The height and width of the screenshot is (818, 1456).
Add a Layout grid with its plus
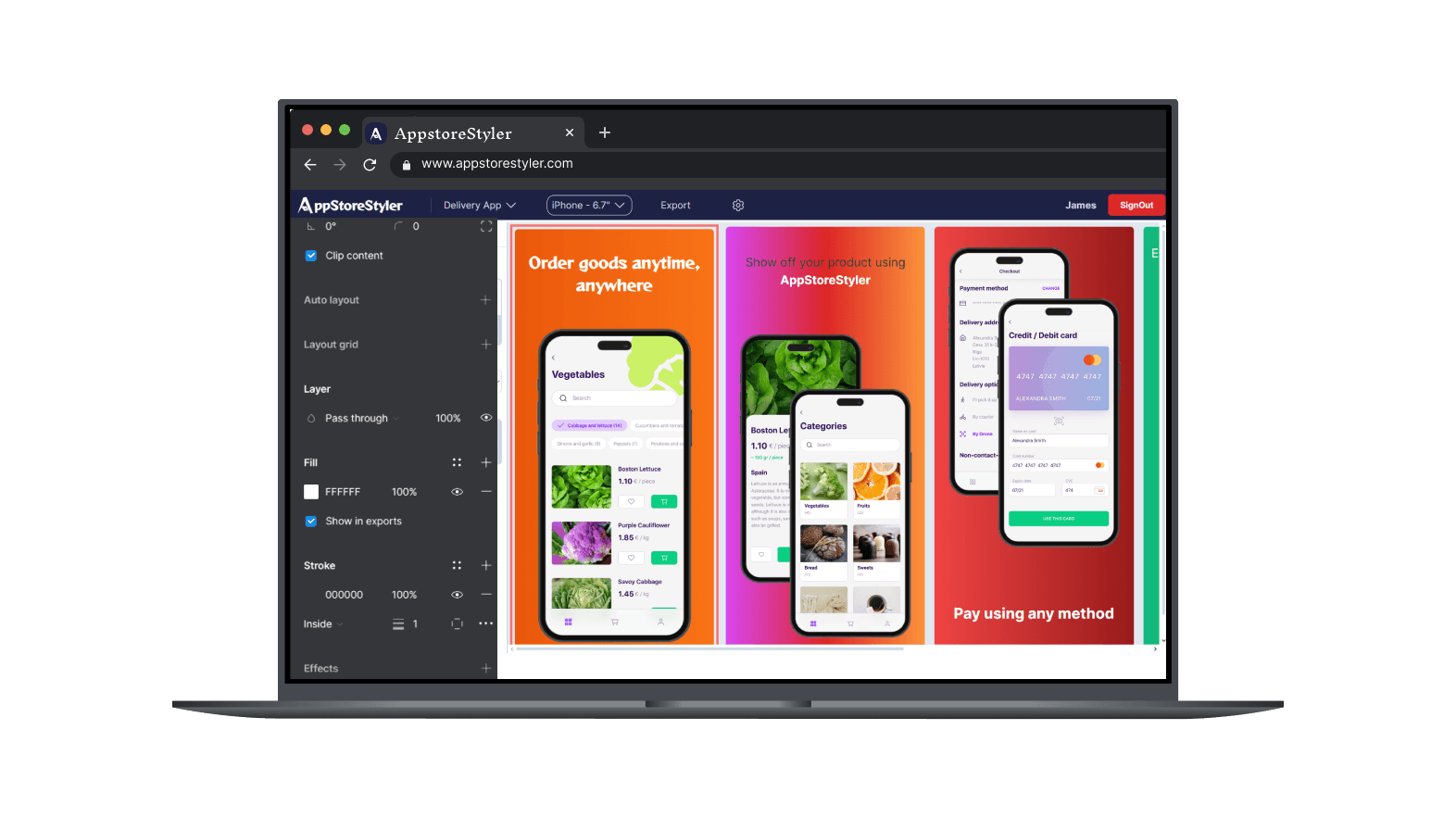485,344
